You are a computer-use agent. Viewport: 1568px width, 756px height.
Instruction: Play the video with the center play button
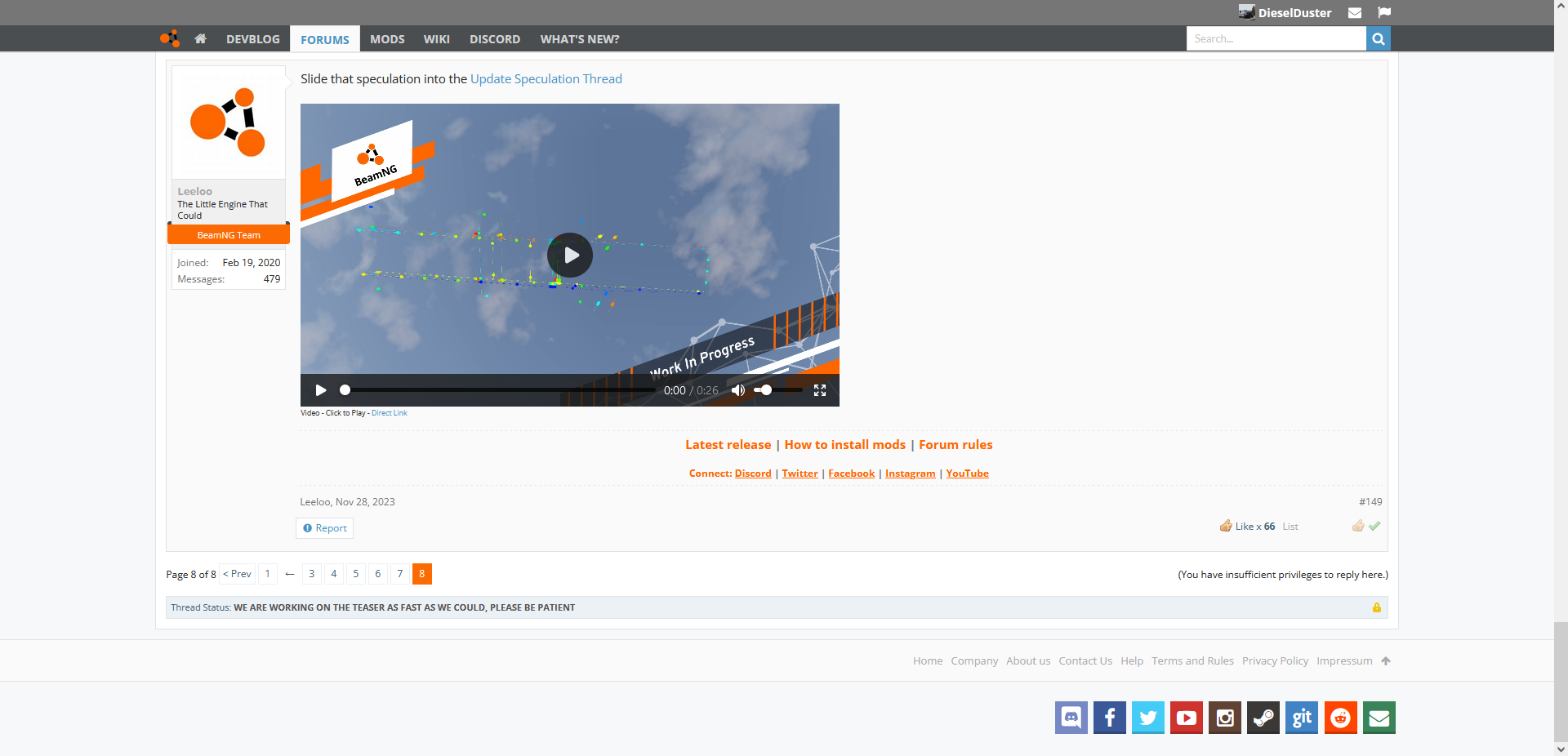pos(570,256)
